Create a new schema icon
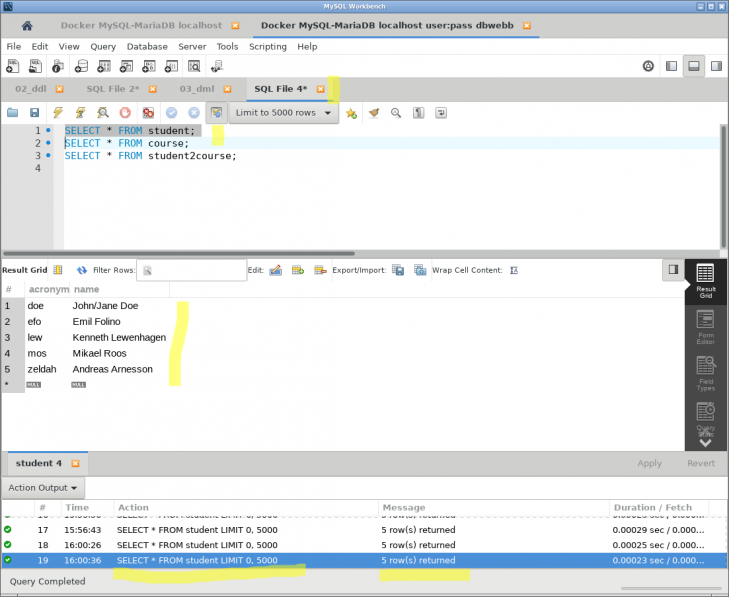Screen dimensions: 729x597 pyautogui.click(x=81, y=66)
